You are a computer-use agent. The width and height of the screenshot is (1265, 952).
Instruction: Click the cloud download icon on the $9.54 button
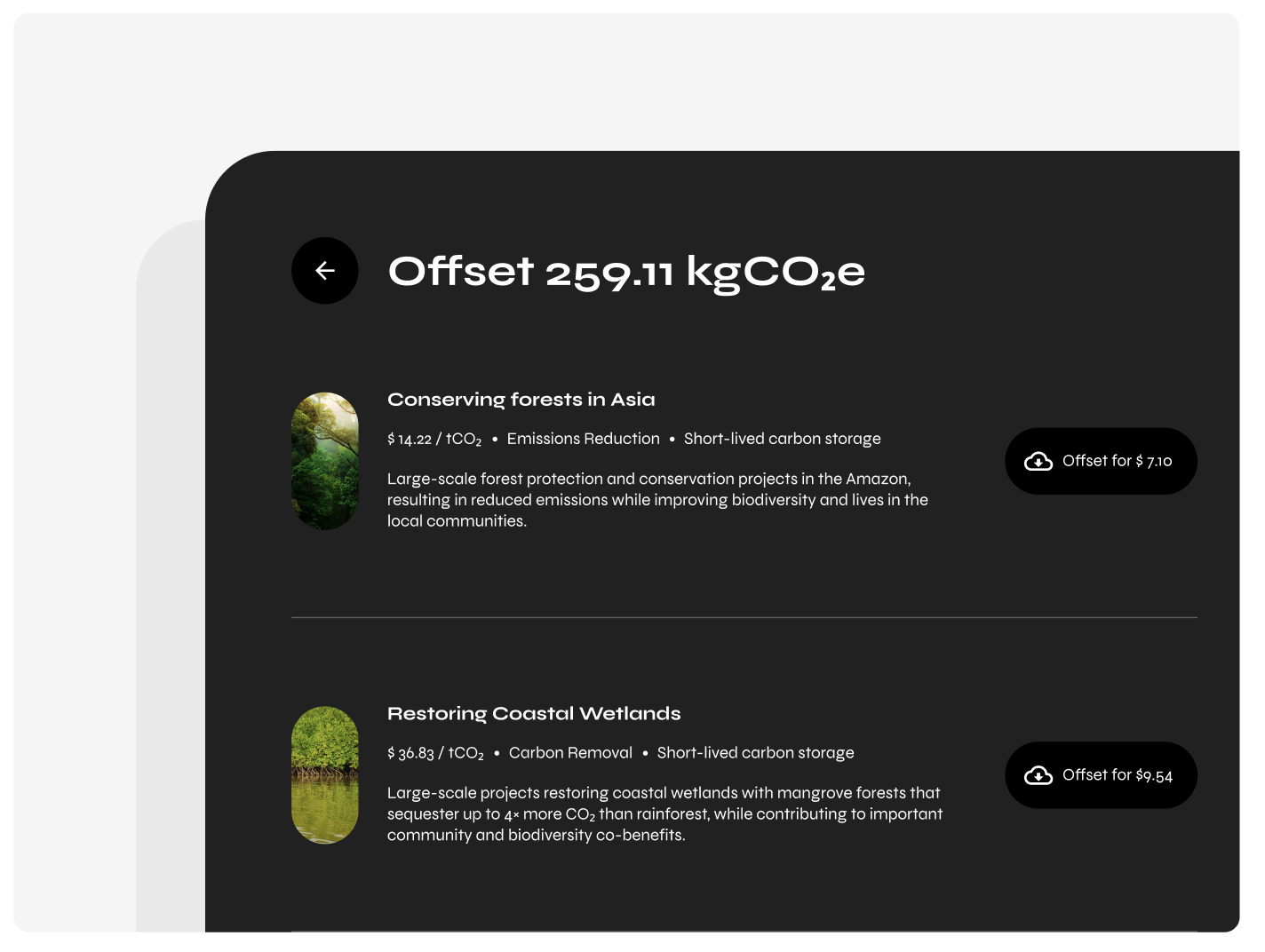(x=1038, y=774)
